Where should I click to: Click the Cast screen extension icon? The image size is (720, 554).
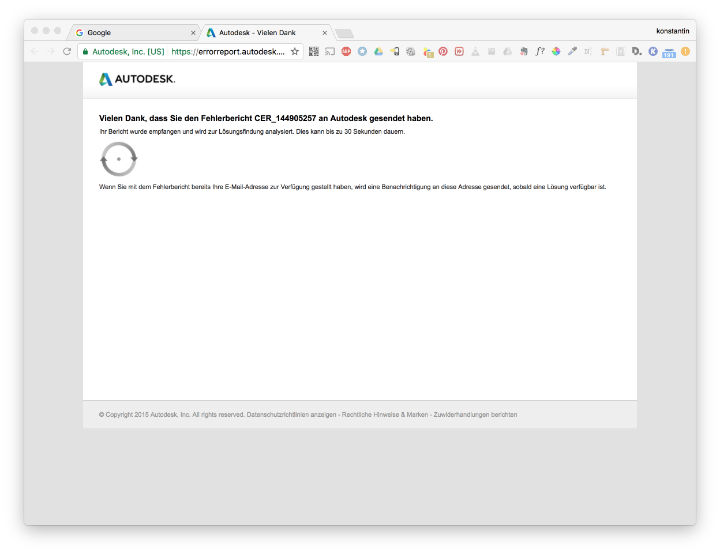(330, 51)
